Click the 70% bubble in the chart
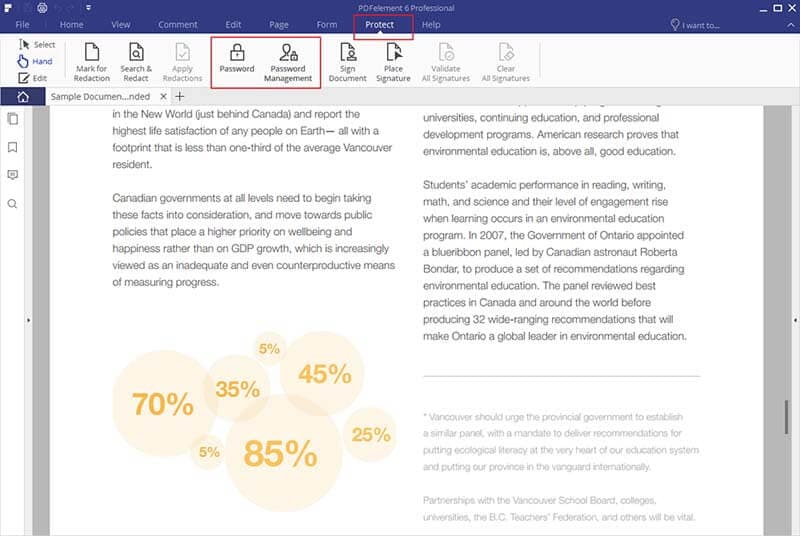 point(163,403)
